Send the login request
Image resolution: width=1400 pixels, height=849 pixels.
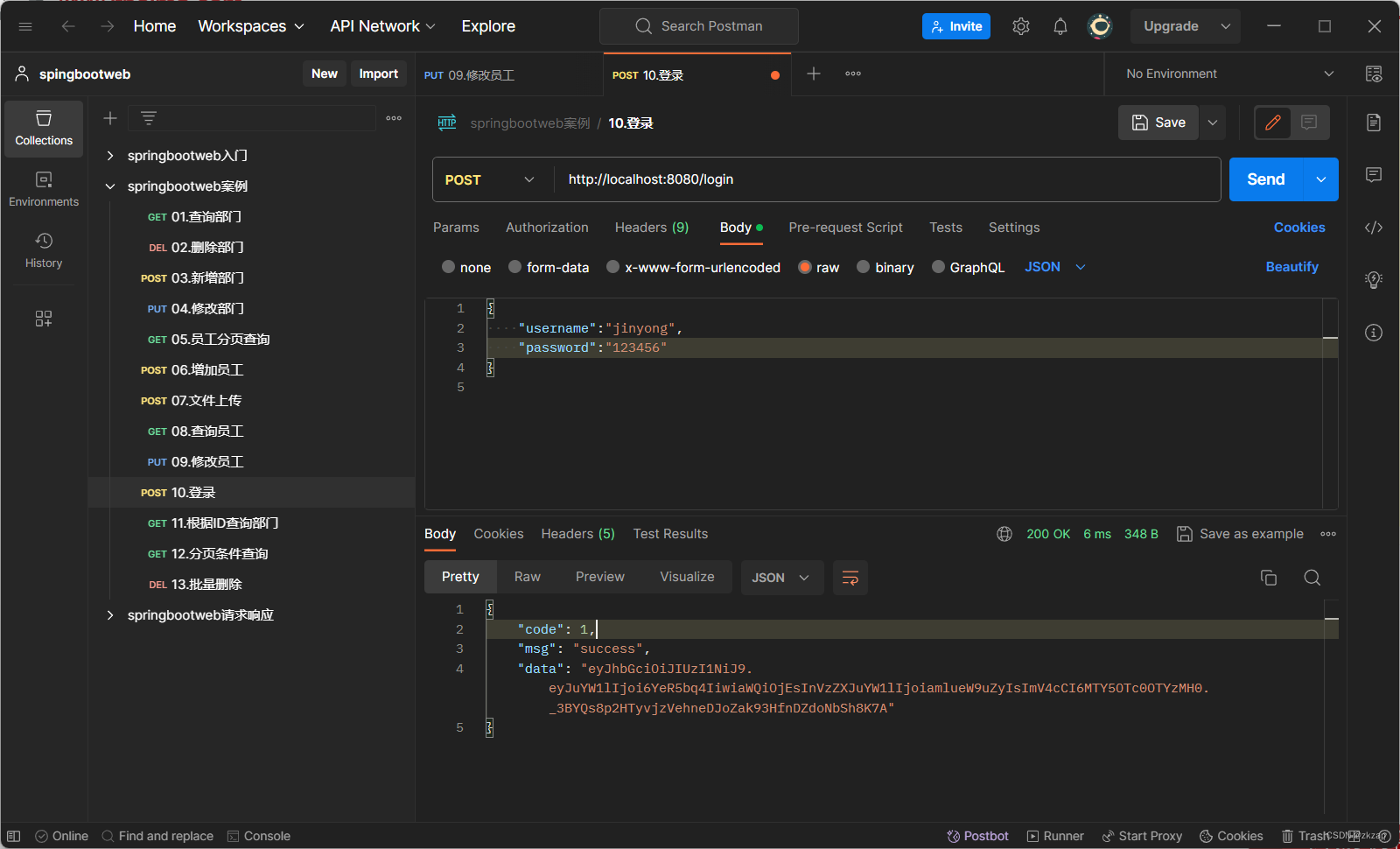pos(1266,179)
